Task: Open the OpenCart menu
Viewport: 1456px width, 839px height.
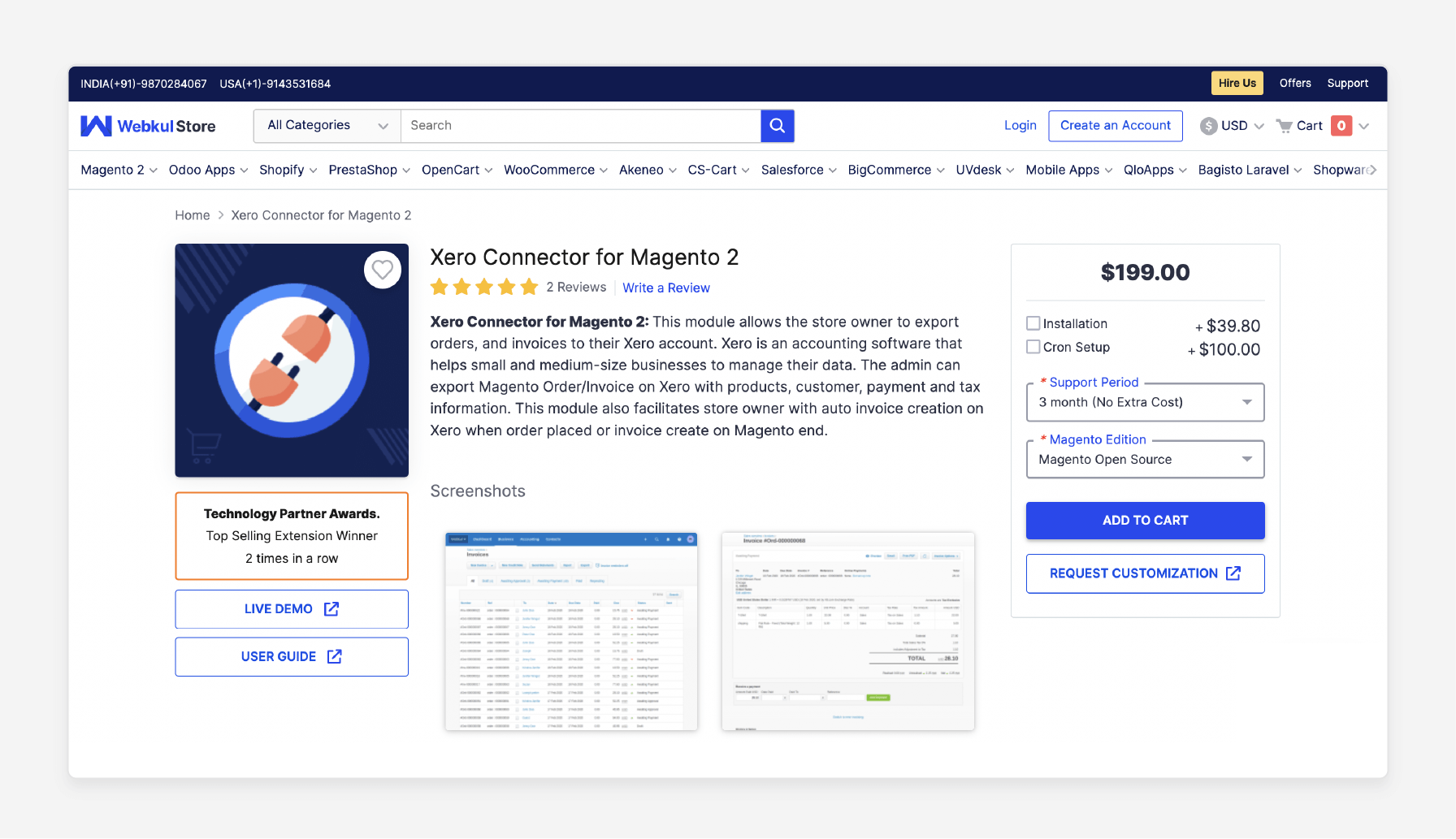Action: pos(457,170)
